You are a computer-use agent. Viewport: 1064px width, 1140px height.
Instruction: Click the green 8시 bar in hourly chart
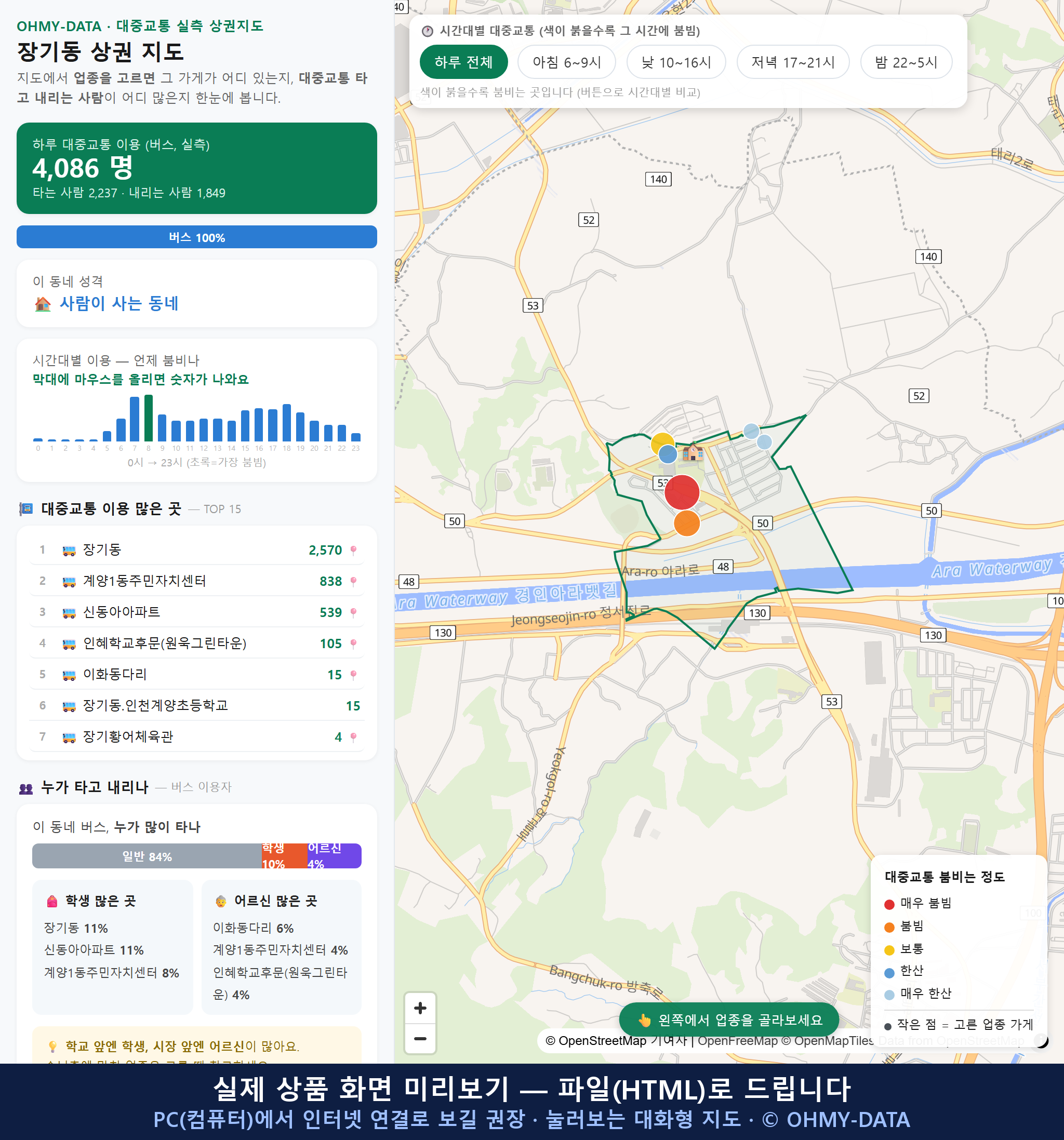tap(149, 418)
